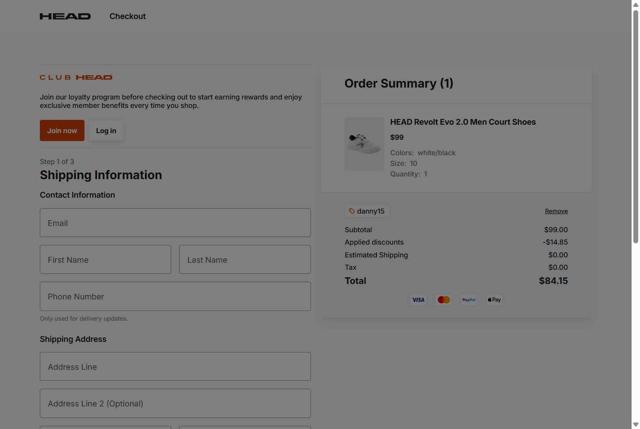Click the Contact Information heading

coord(77,195)
